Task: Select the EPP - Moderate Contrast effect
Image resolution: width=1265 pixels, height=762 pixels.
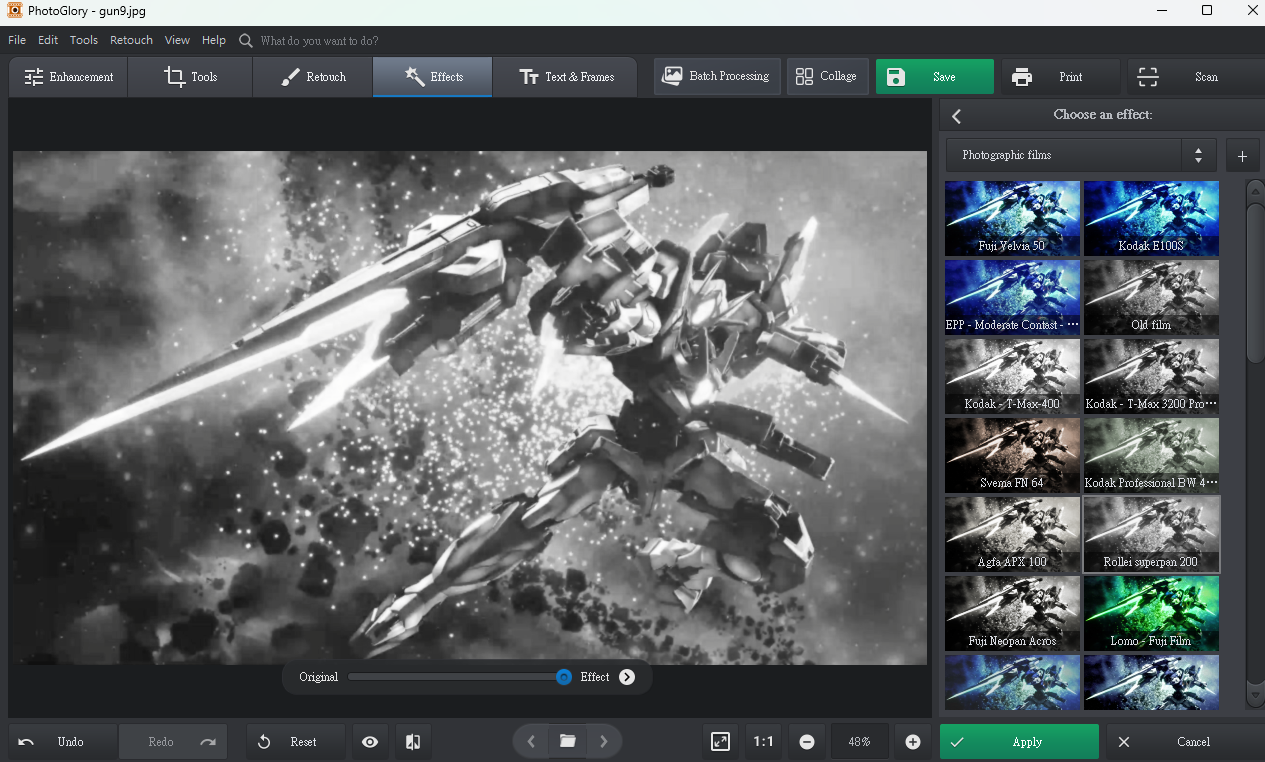Action: [1012, 297]
